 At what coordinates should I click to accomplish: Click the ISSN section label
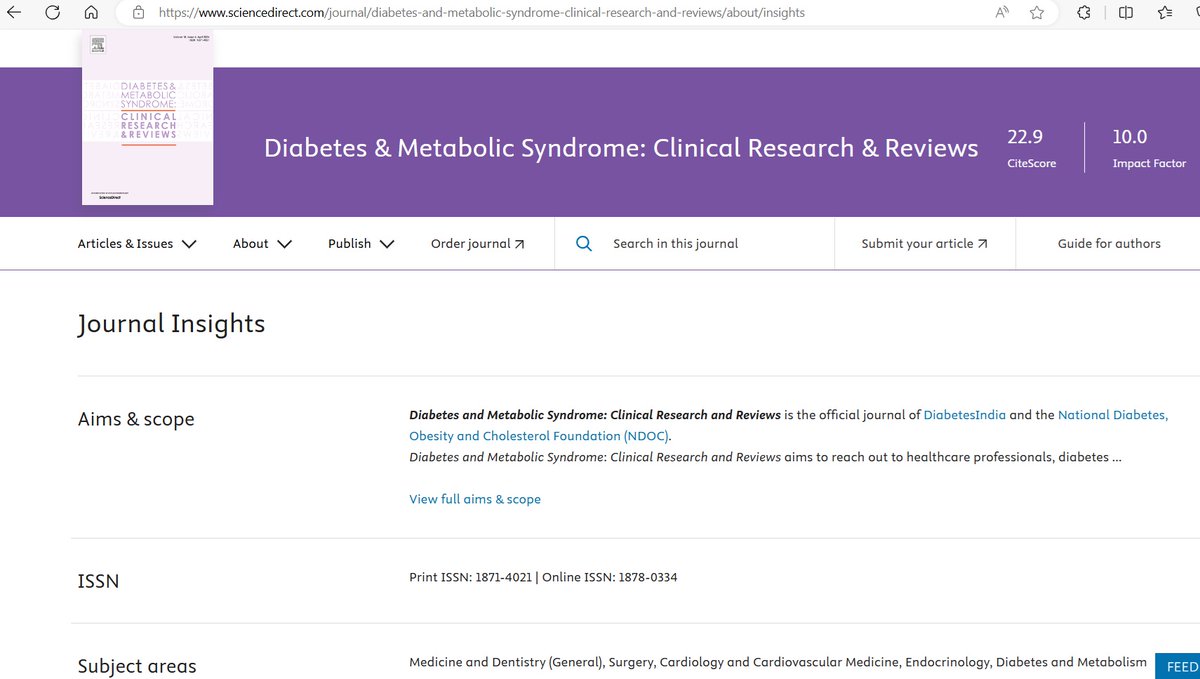(x=98, y=581)
